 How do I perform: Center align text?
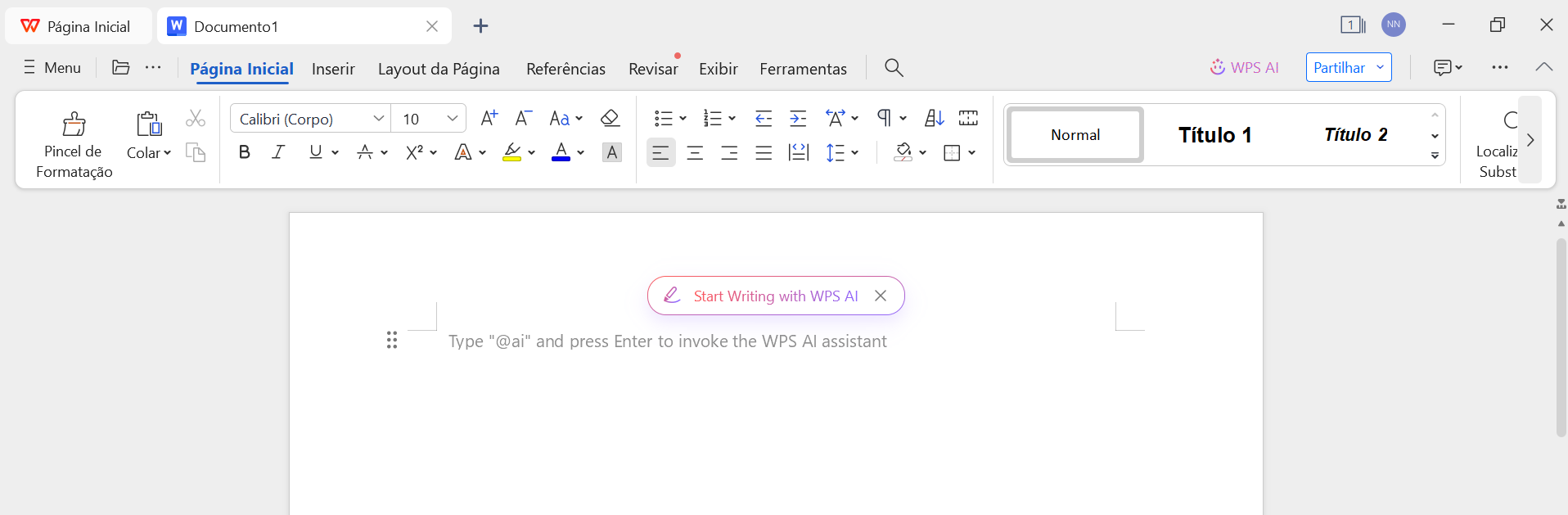696,152
